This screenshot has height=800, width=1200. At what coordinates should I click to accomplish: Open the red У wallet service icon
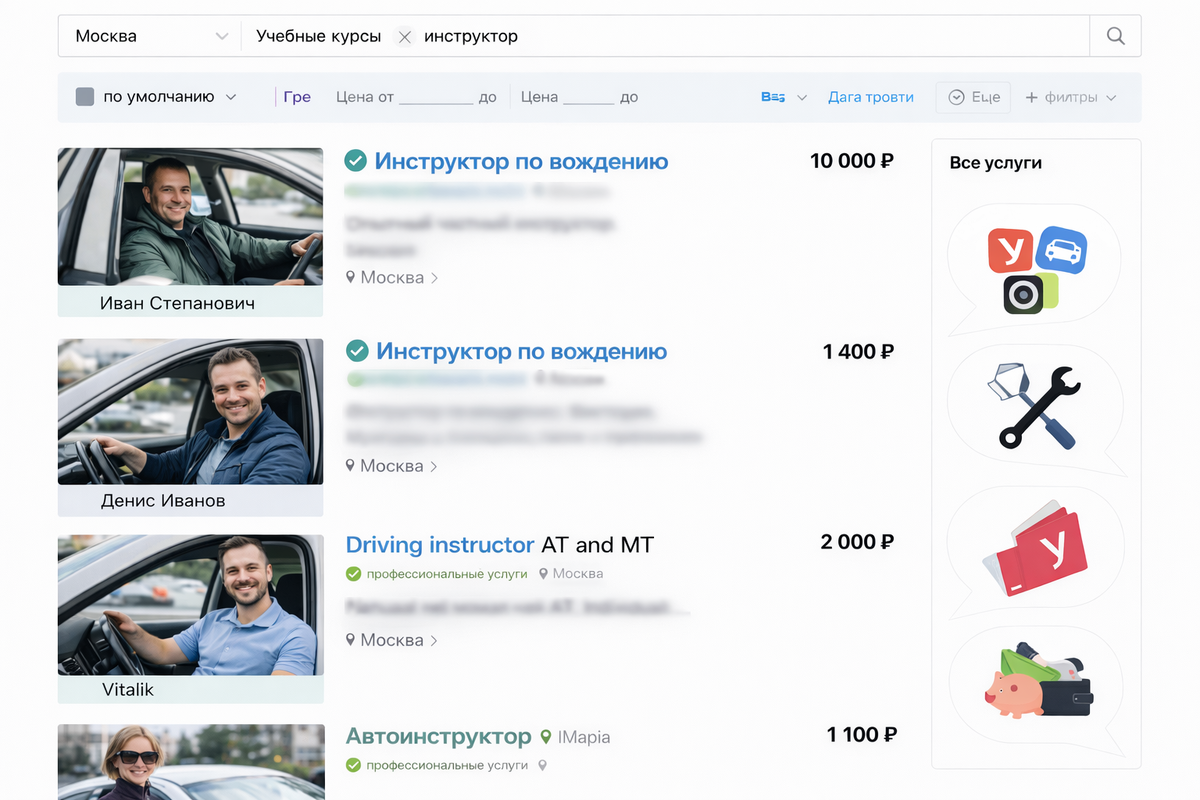coord(1035,549)
